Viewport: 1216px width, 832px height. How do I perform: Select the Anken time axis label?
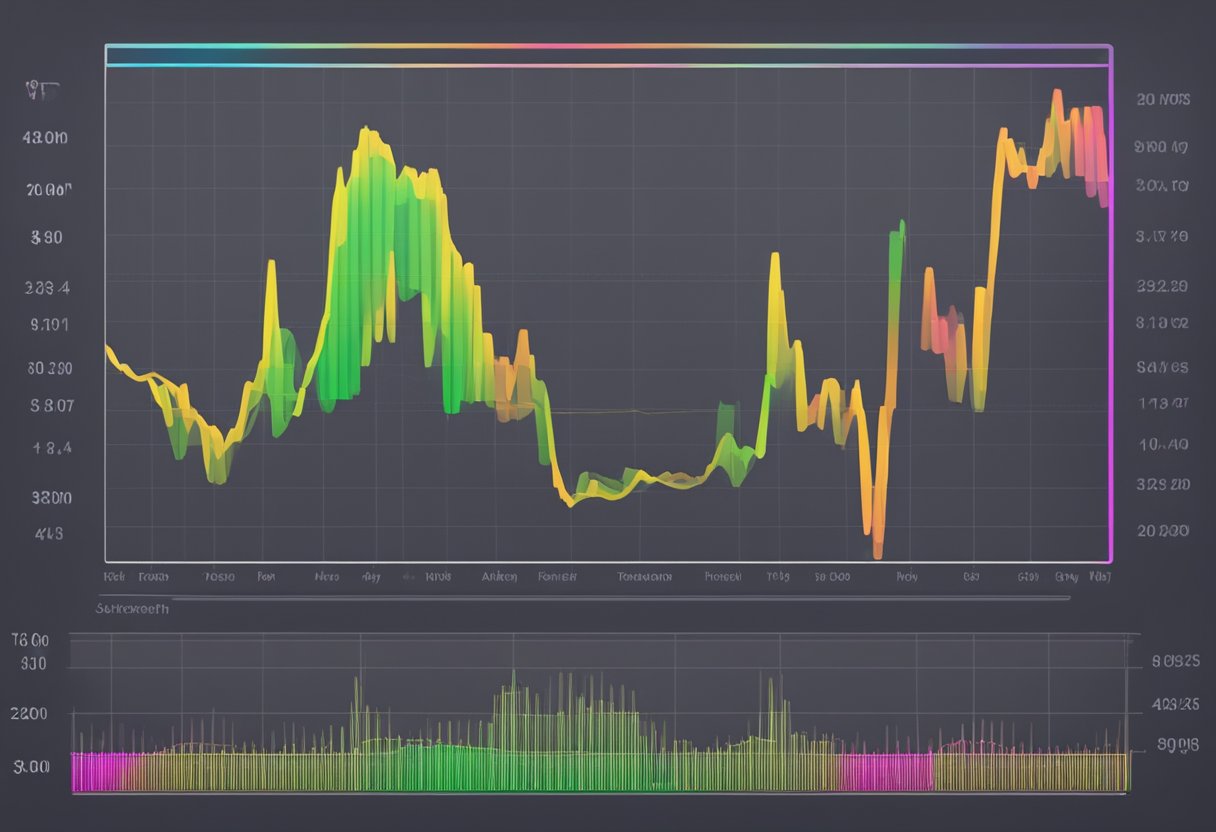pos(499,577)
